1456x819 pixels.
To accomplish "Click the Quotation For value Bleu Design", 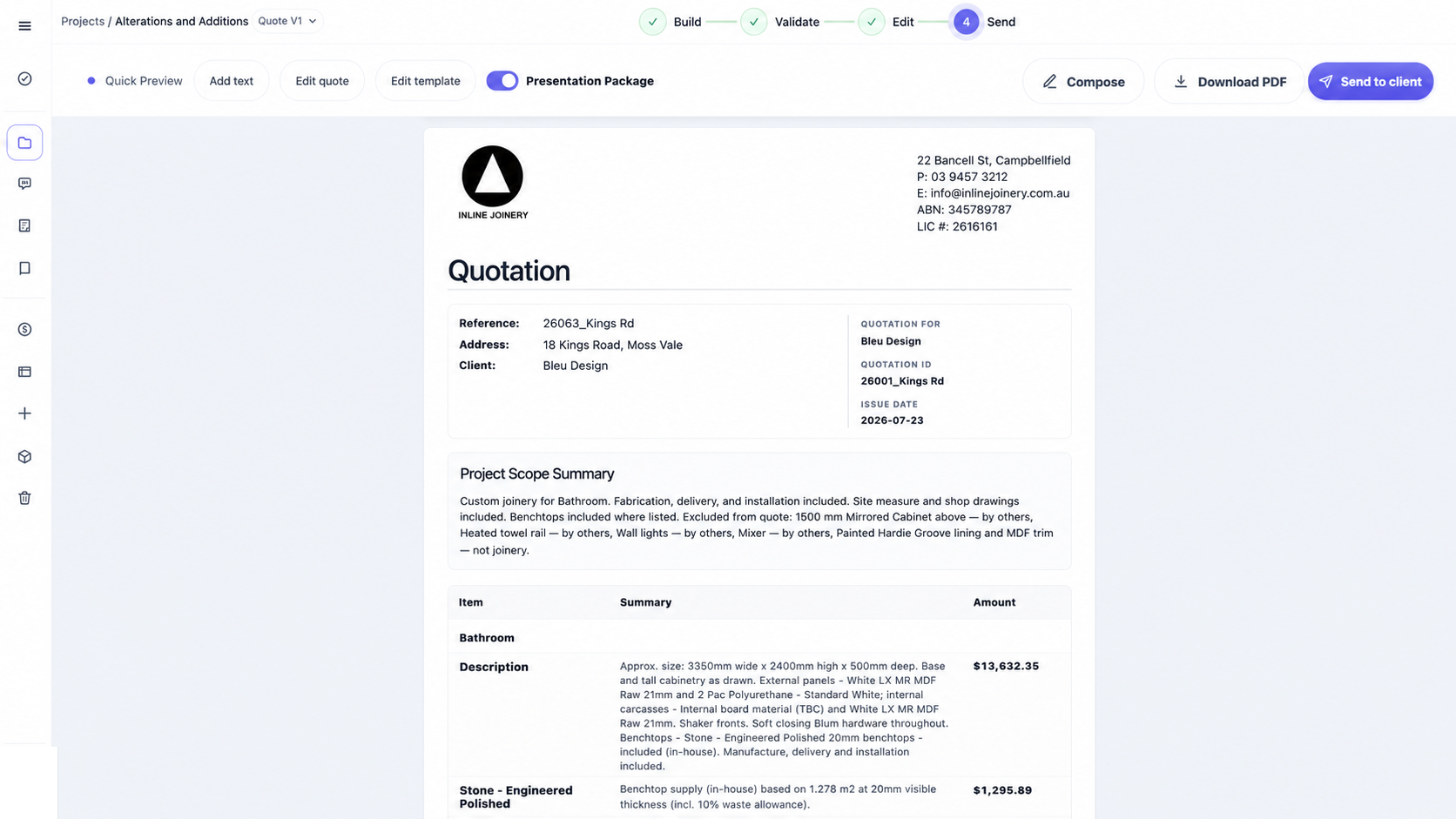I will click(x=890, y=341).
